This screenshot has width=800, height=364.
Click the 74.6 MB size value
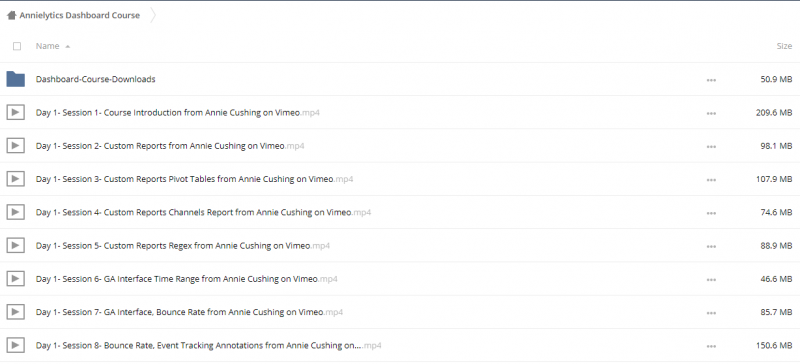pos(776,212)
